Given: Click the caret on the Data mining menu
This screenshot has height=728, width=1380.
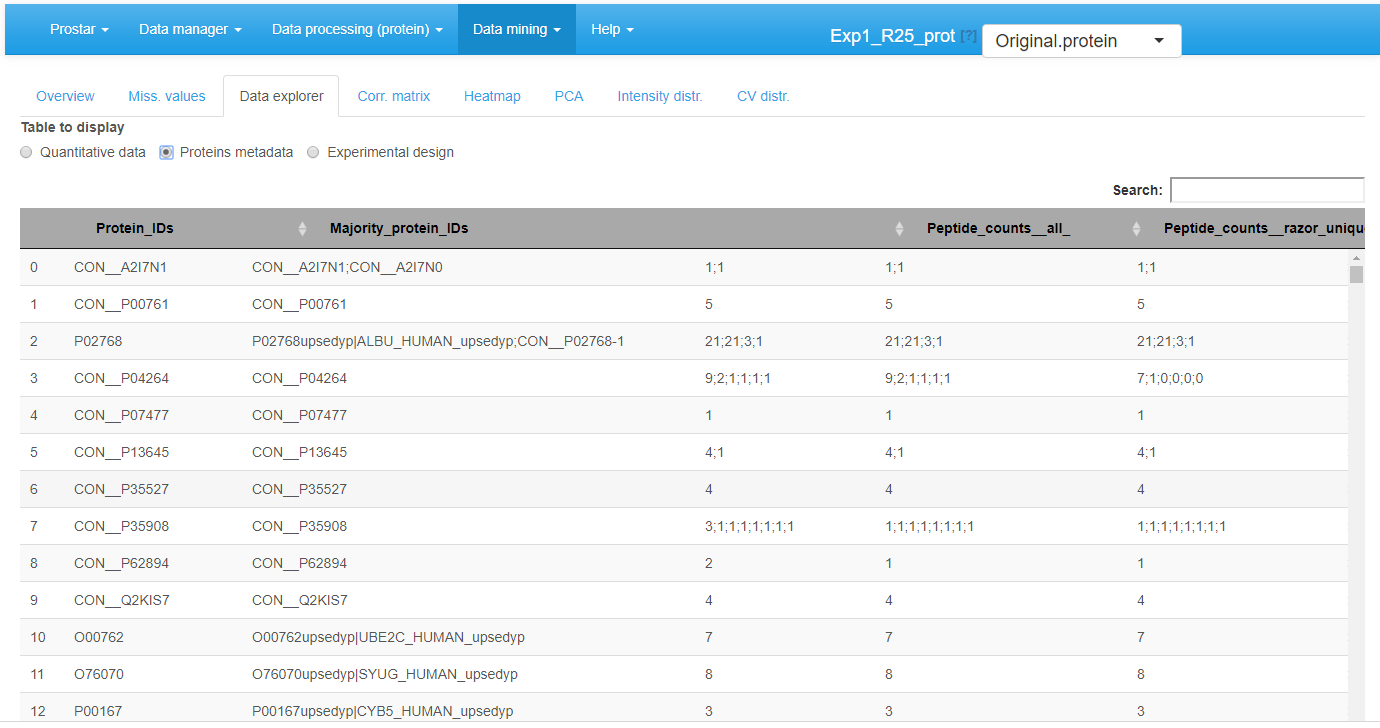Looking at the screenshot, I should coord(555,29).
